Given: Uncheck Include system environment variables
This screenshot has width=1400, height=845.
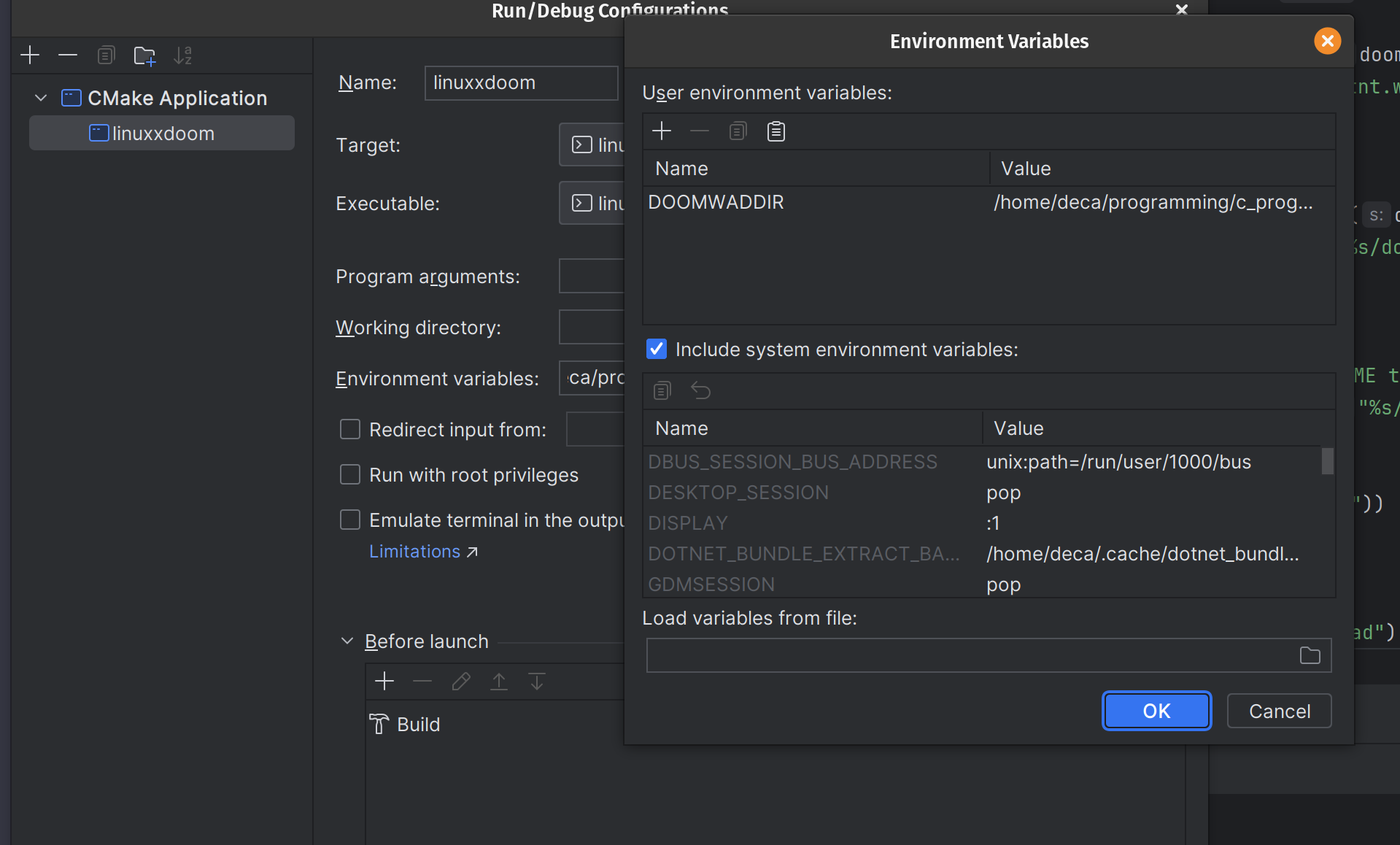Looking at the screenshot, I should 656,349.
